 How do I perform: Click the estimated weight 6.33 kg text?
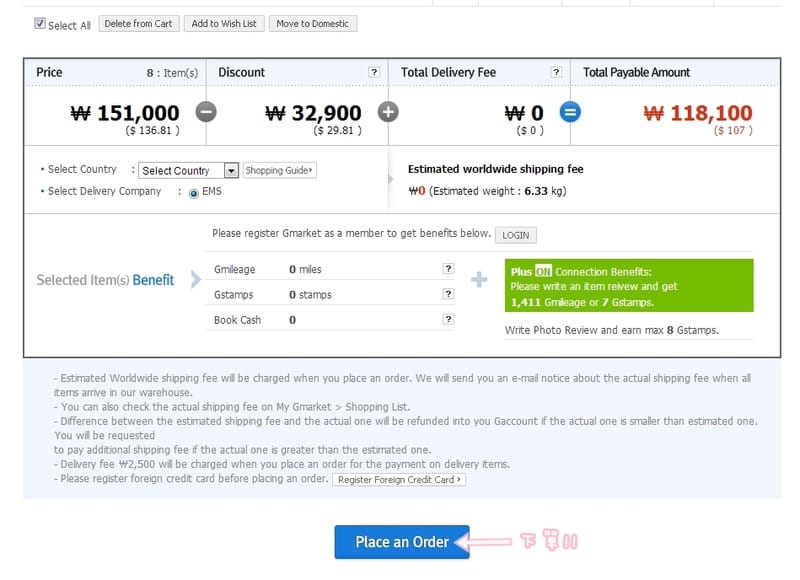[498, 191]
